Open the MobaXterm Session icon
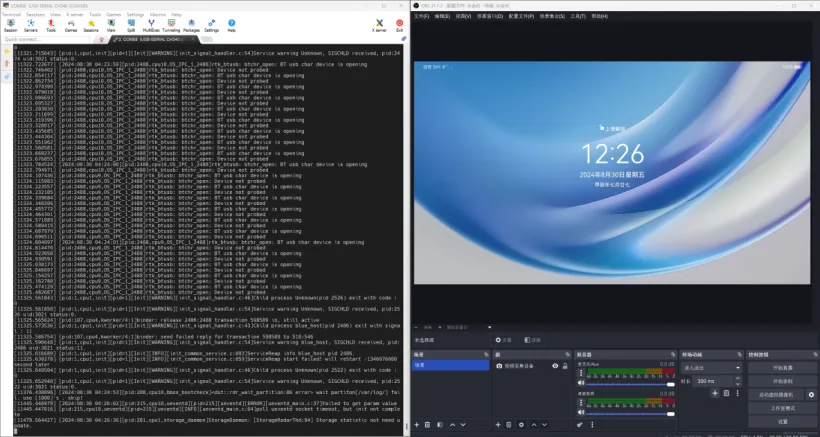 click(x=10, y=24)
